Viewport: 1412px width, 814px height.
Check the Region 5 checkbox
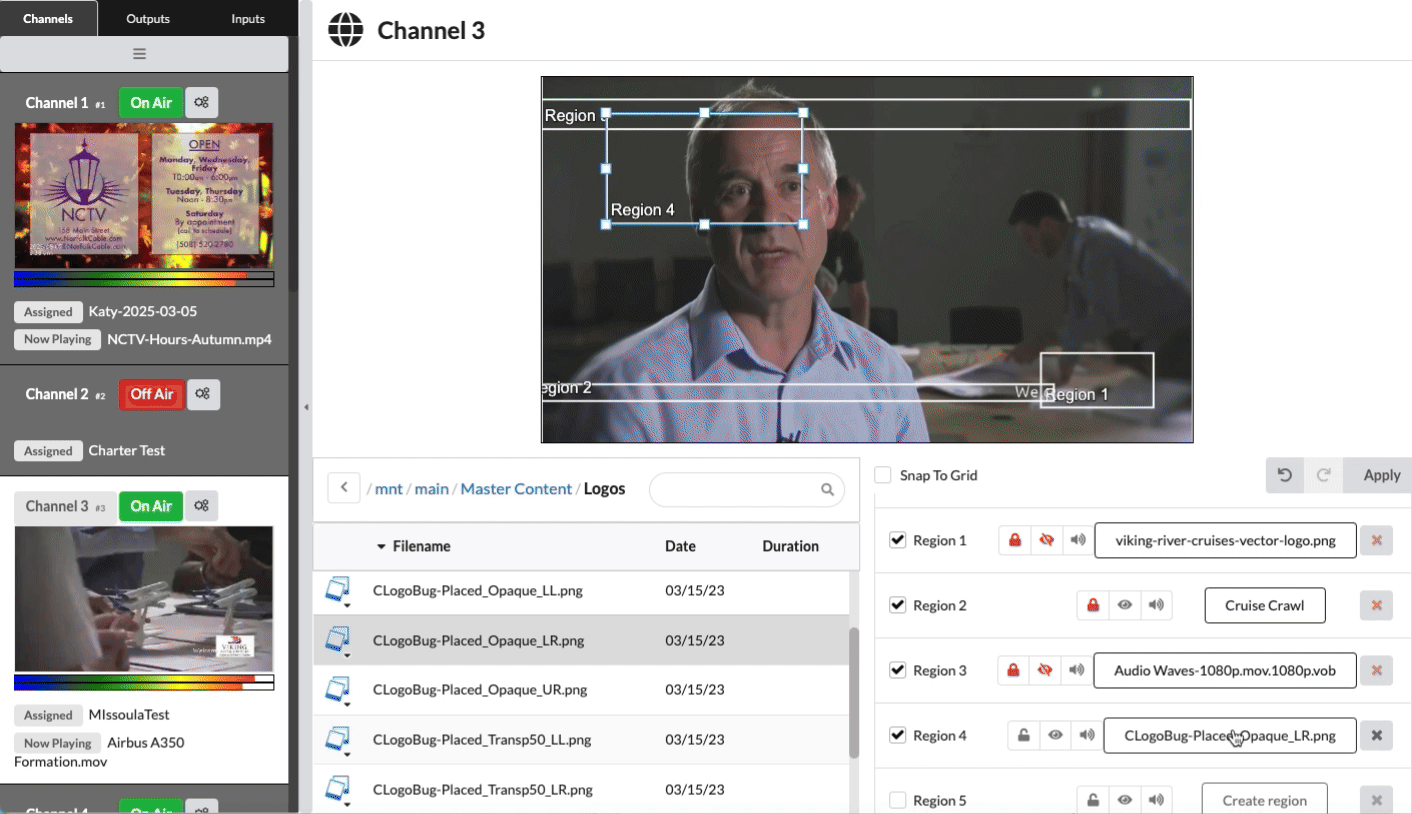[x=898, y=800]
